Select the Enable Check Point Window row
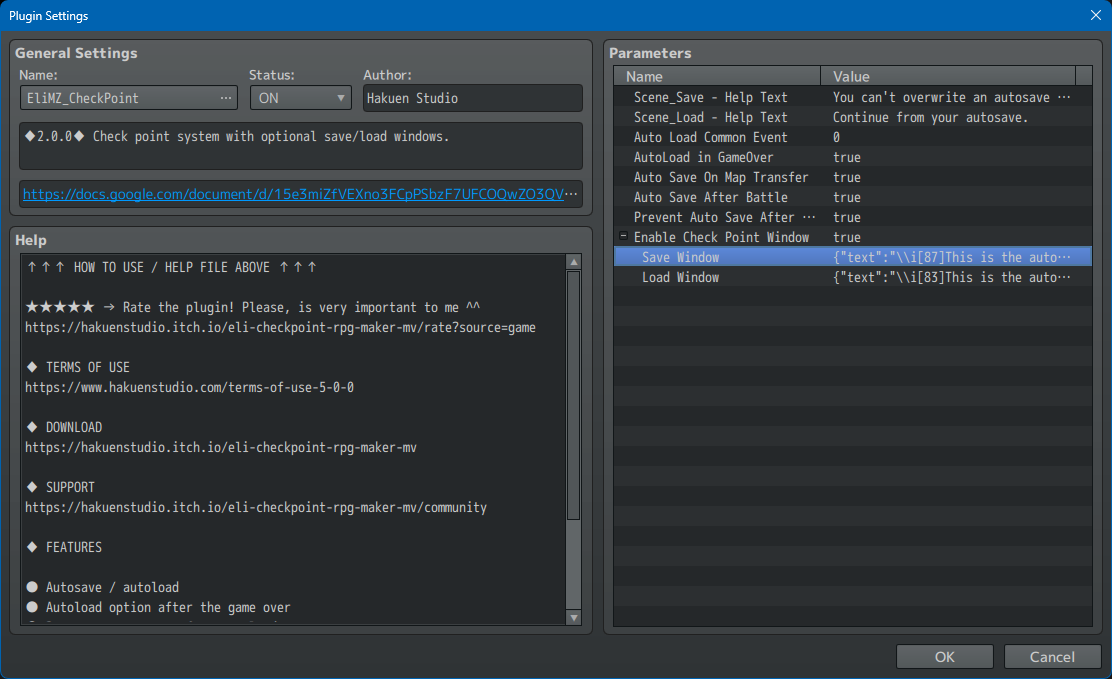The height and width of the screenshot is (679, 1112). (852, 237)
